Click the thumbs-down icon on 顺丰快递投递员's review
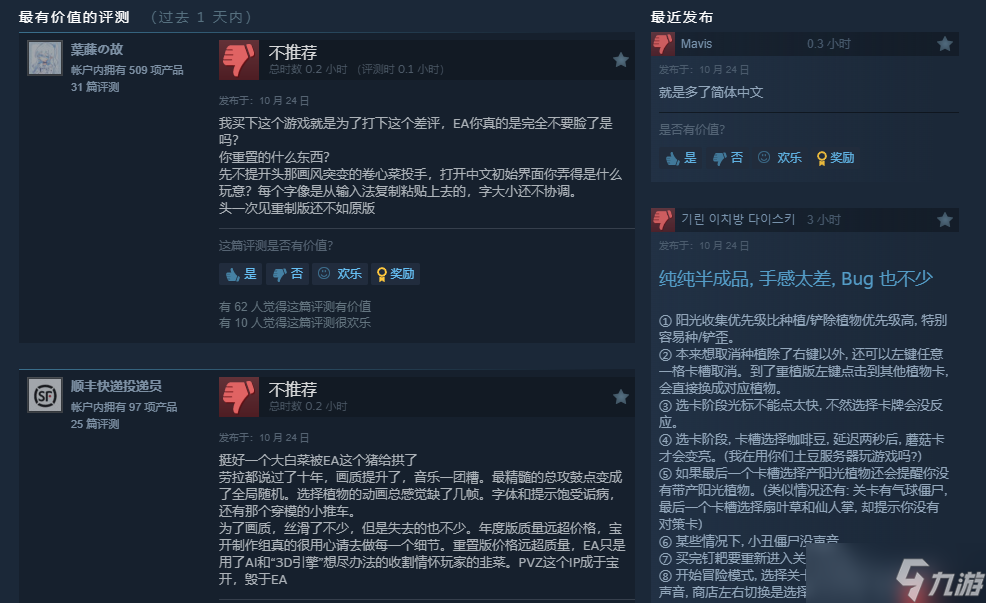 tap(238, 397)
